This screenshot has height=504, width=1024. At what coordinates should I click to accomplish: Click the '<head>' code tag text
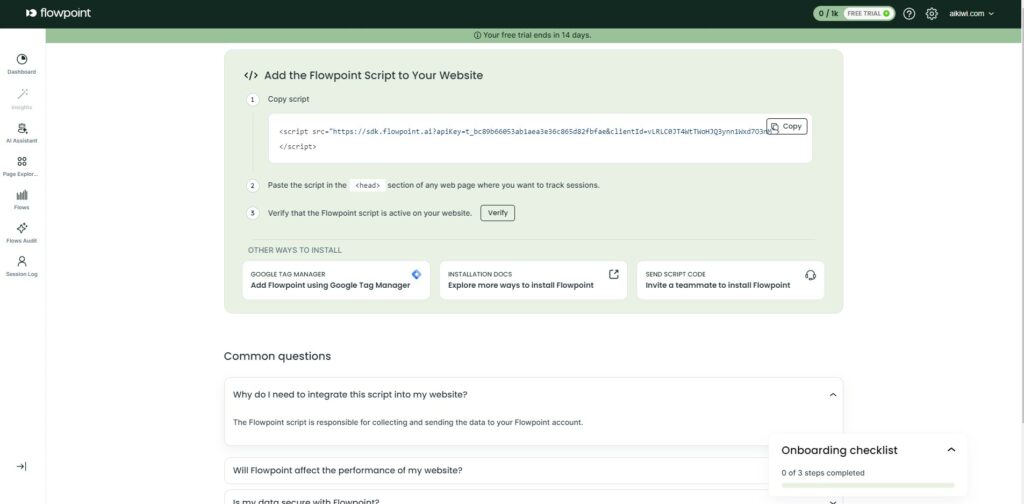(367, 185)
